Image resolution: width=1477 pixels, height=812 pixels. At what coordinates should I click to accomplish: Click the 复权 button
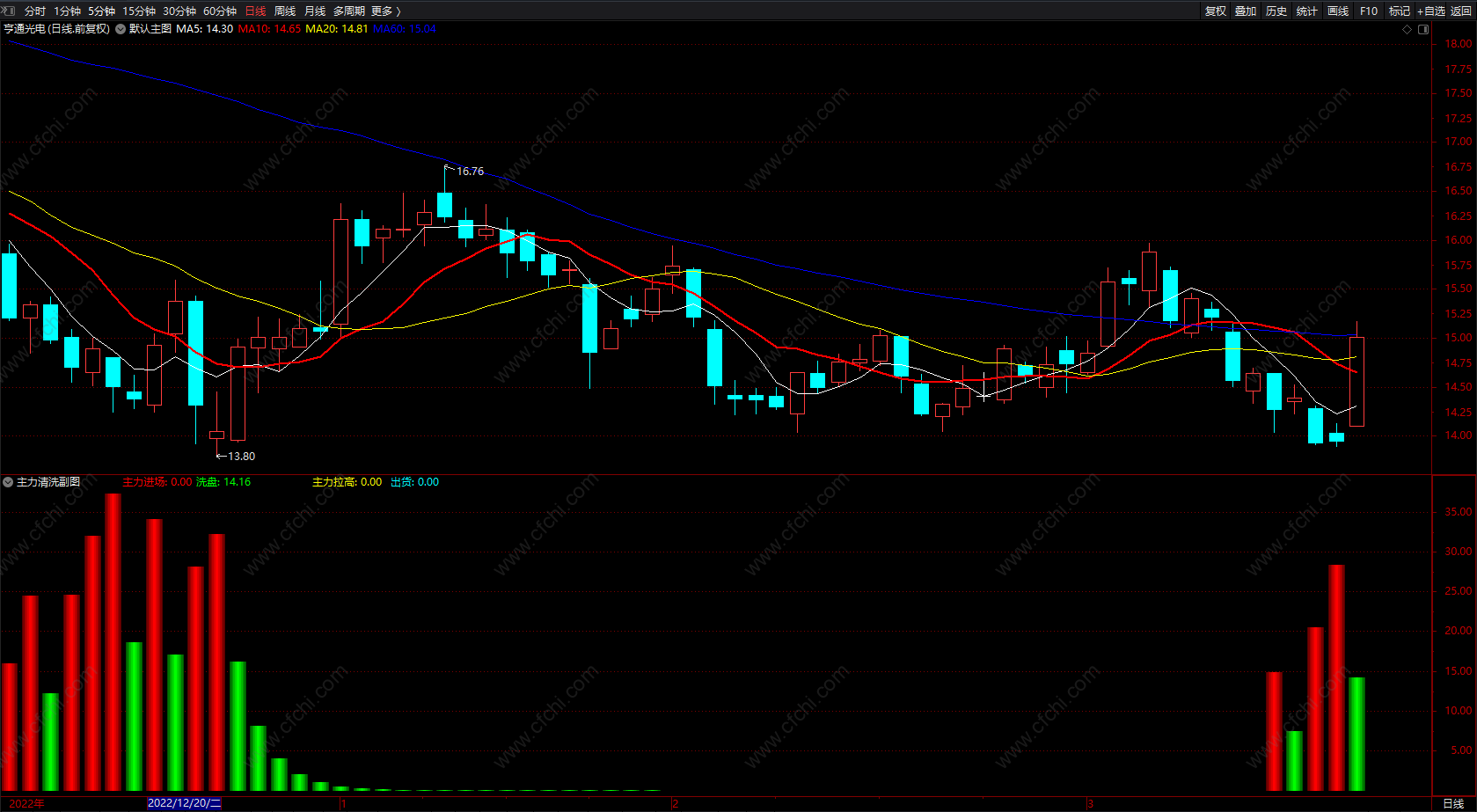[x=1216, y=11]
